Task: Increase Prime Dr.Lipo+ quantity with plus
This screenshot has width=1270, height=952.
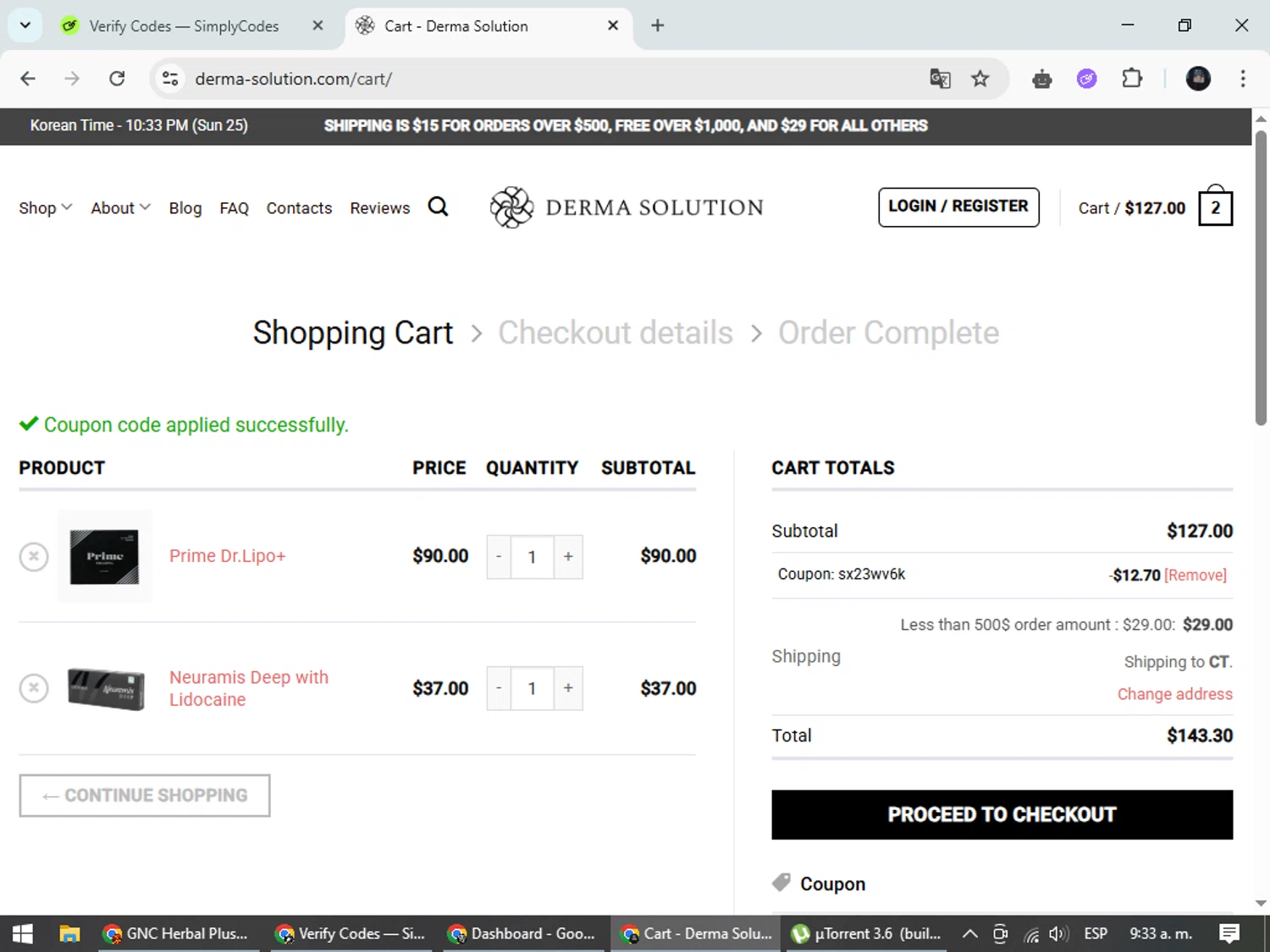Action: click(x=568, y=556)
